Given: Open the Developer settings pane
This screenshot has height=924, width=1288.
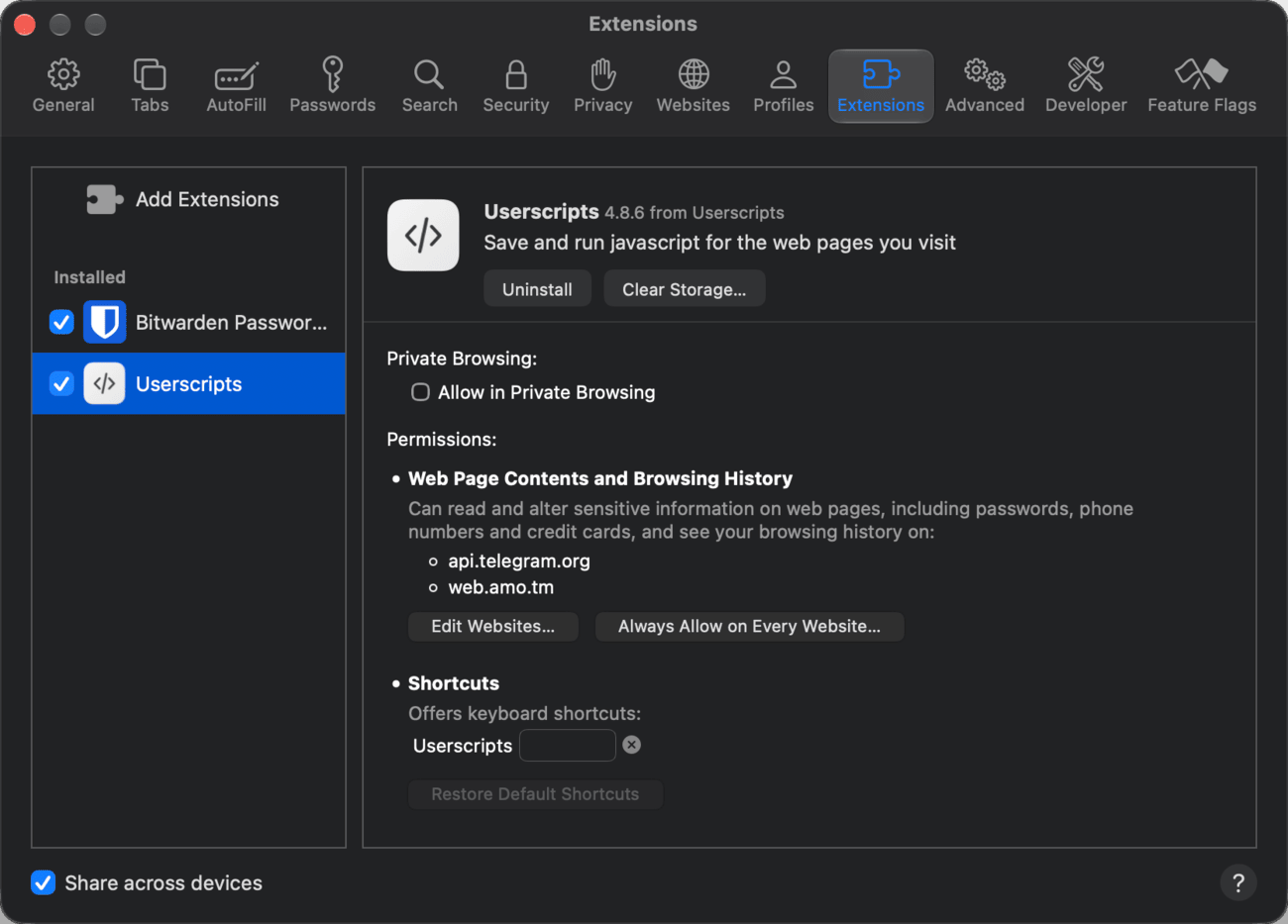Looking at the screenshot, I should 1086,86.
